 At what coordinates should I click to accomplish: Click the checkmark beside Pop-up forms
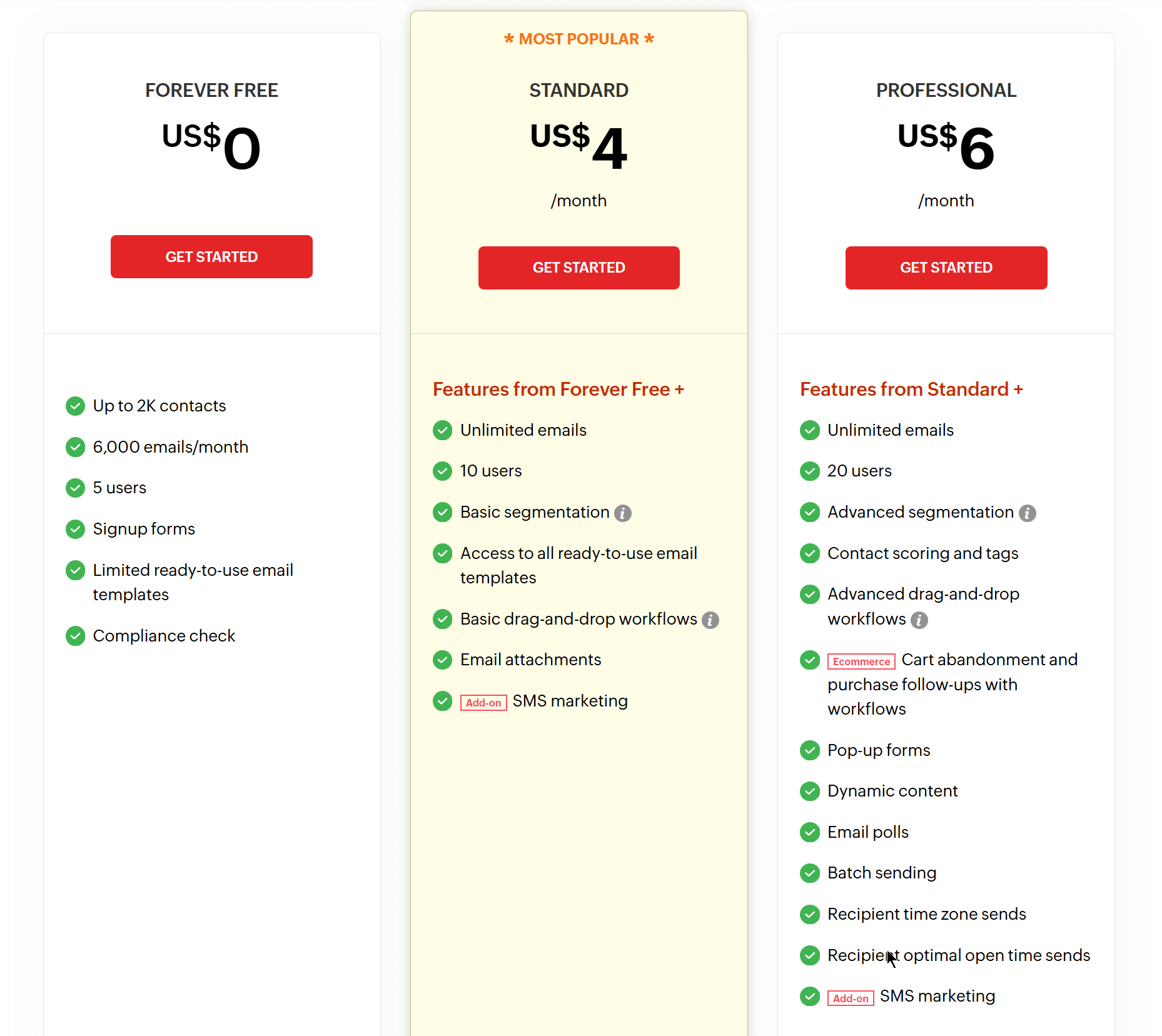tap(809, 750)
